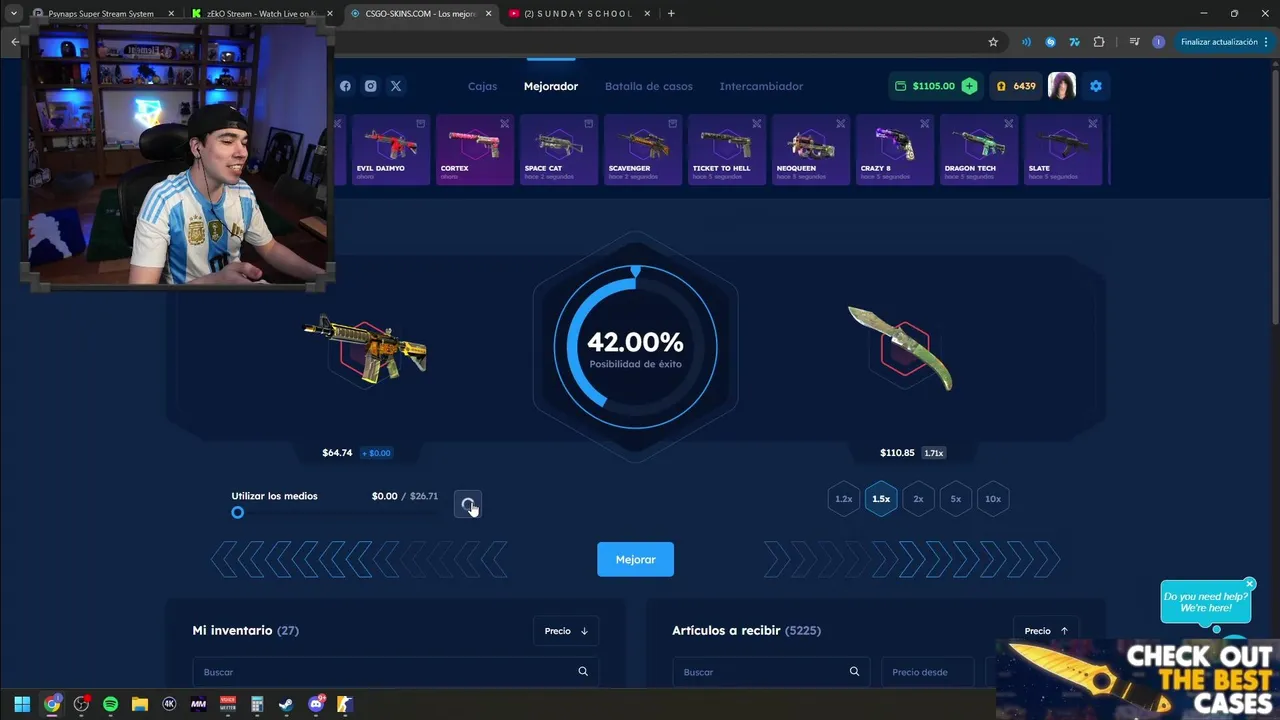1280x720 pixels.
Task: Open Spotify from the taskbar
Action: (x=110, y=704)
